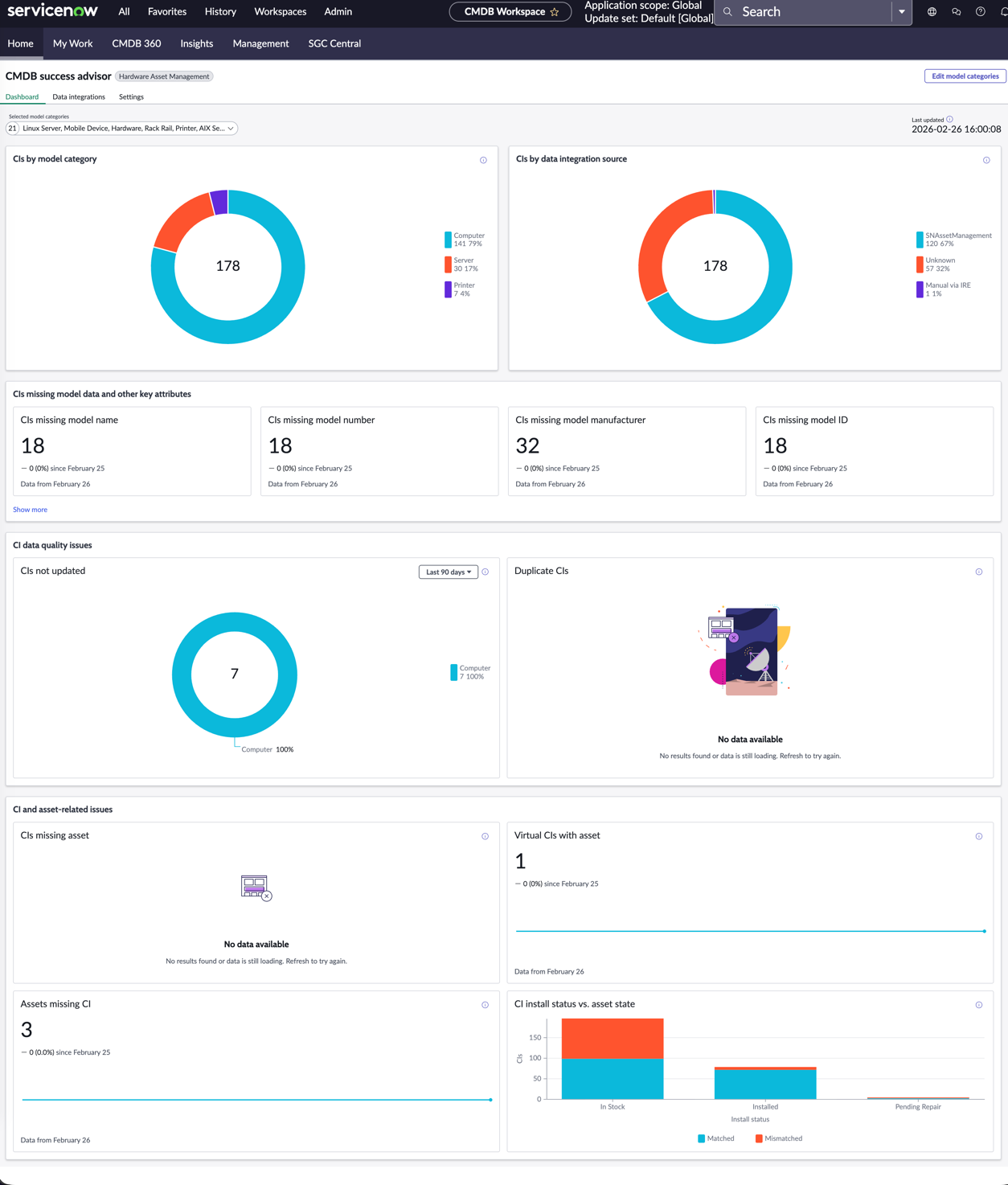Click the Matched segment of the Installed bar
The image size is (1008, 1185).
tap(765, 1085)
